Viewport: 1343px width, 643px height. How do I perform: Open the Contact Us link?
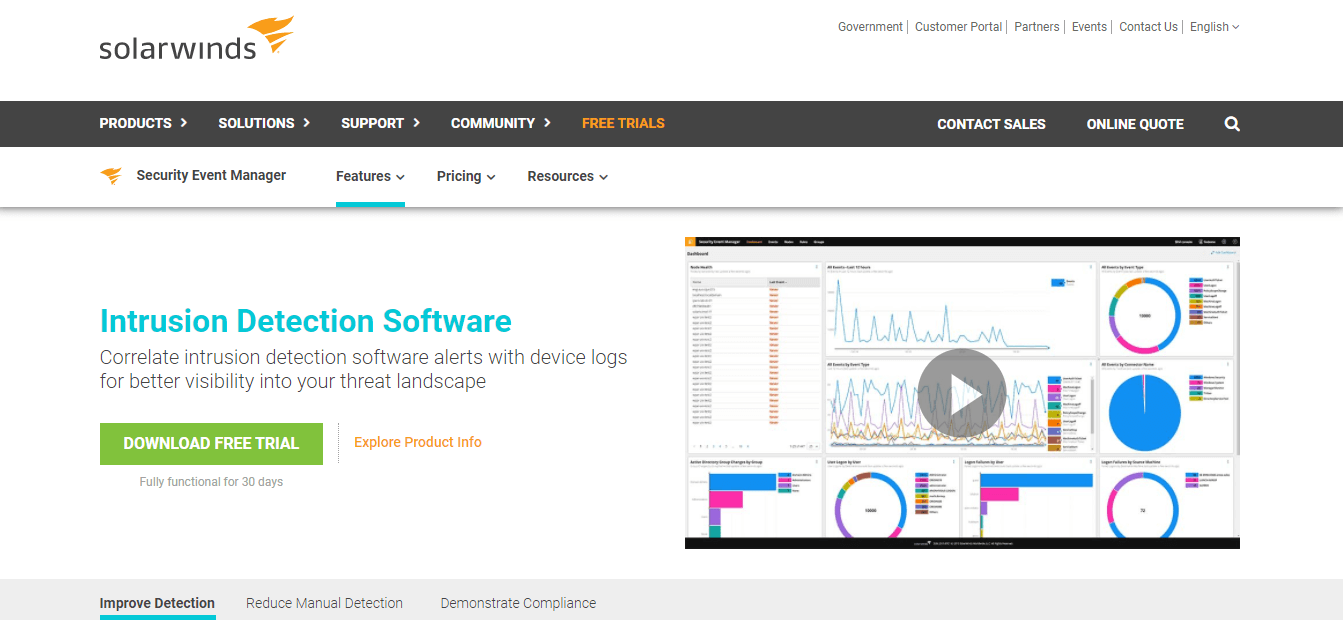[x=1148, y=27]
